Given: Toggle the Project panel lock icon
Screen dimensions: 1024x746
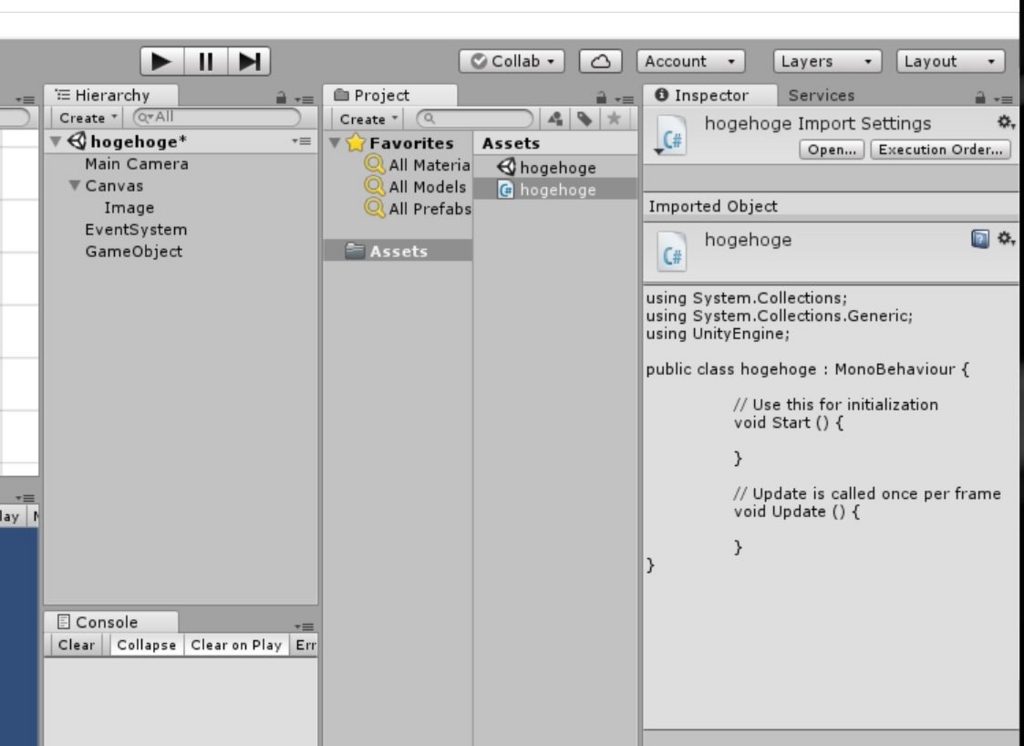Looking at the screenshot, I should 601,98.
